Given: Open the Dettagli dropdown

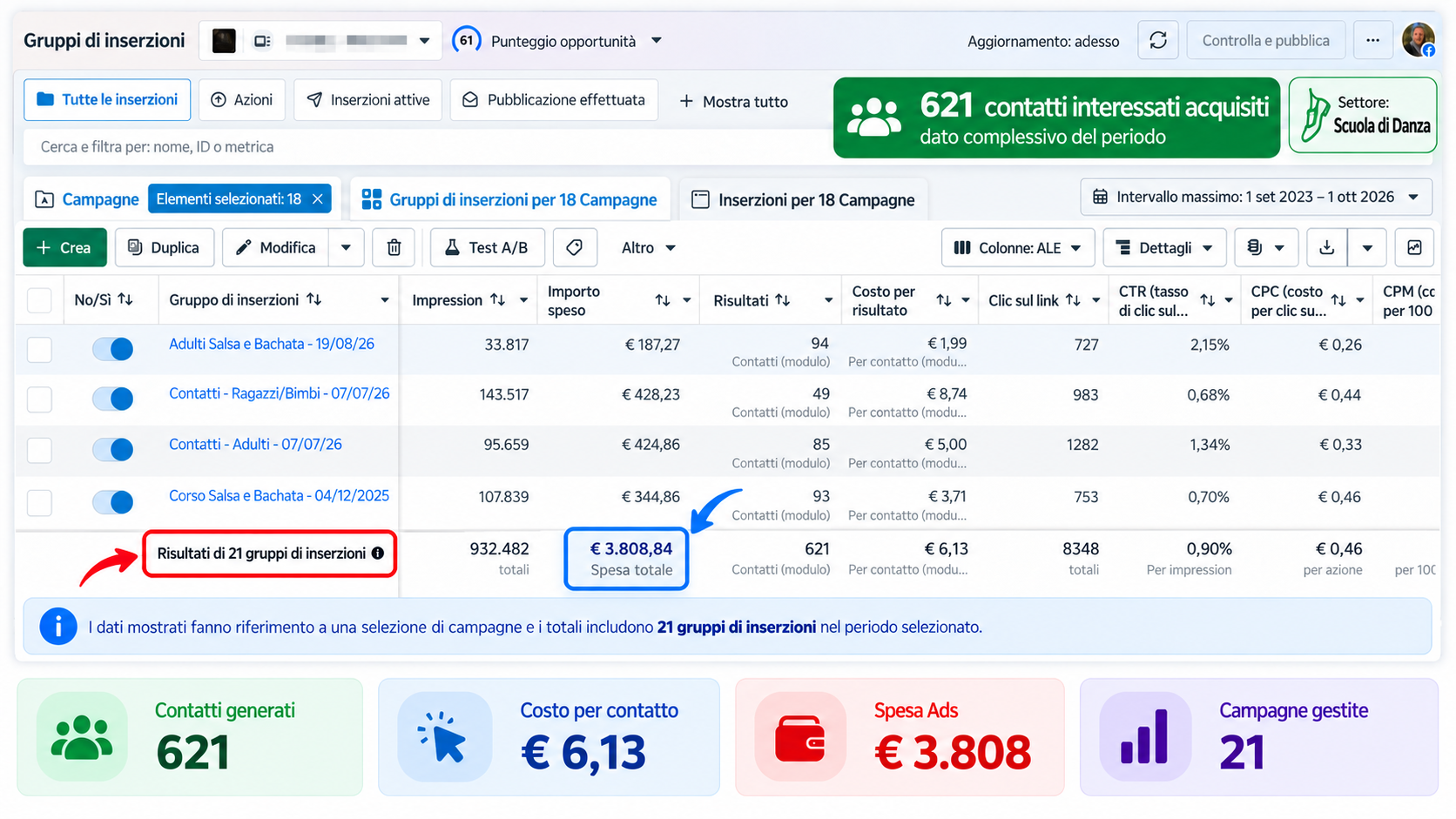Looking at the screenshot, I should tap(1164, 248).
